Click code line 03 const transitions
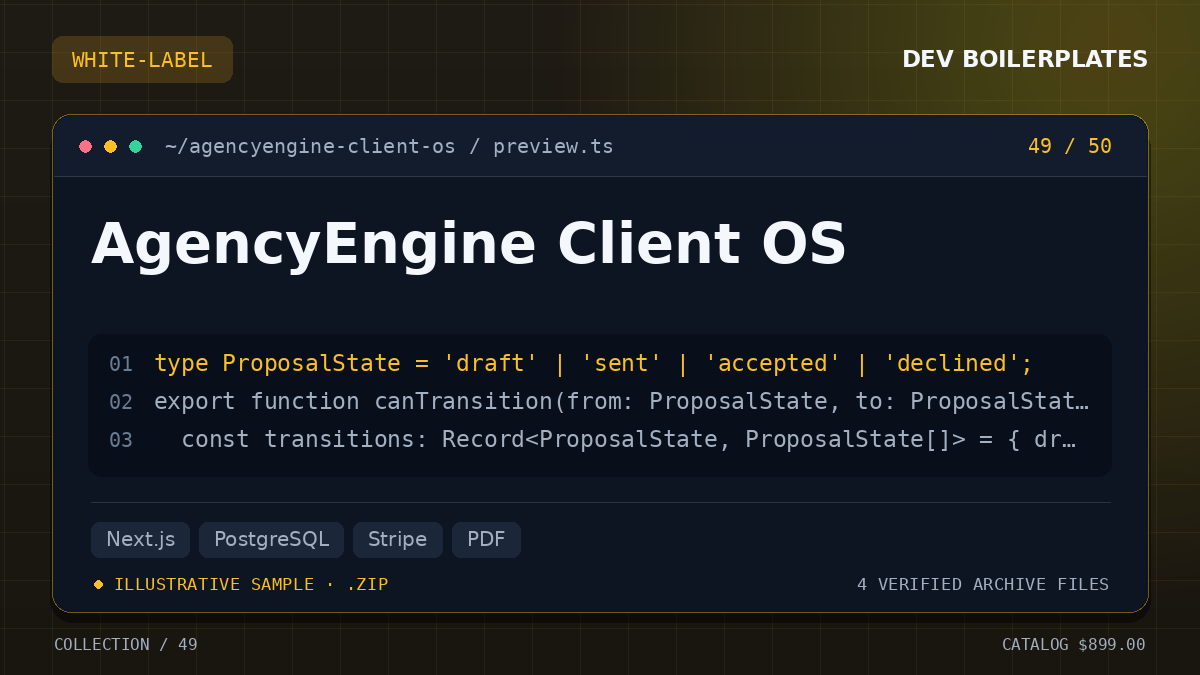Viewport: 1200px width, 675px height. click(628, 439)
